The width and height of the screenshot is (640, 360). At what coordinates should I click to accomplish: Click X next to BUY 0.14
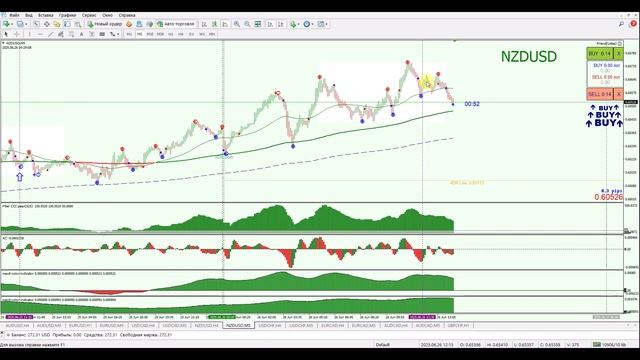(x=619, y=53)
